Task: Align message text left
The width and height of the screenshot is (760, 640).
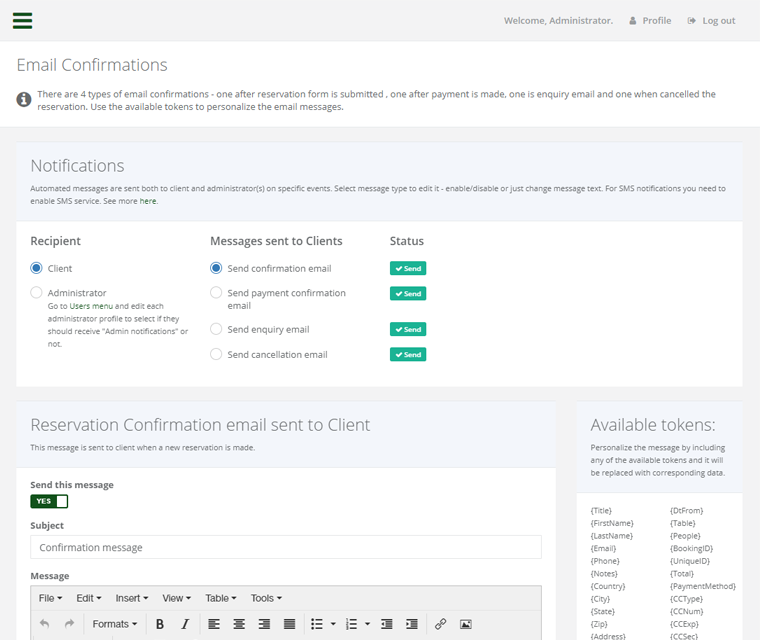Action: pos(214,624)
